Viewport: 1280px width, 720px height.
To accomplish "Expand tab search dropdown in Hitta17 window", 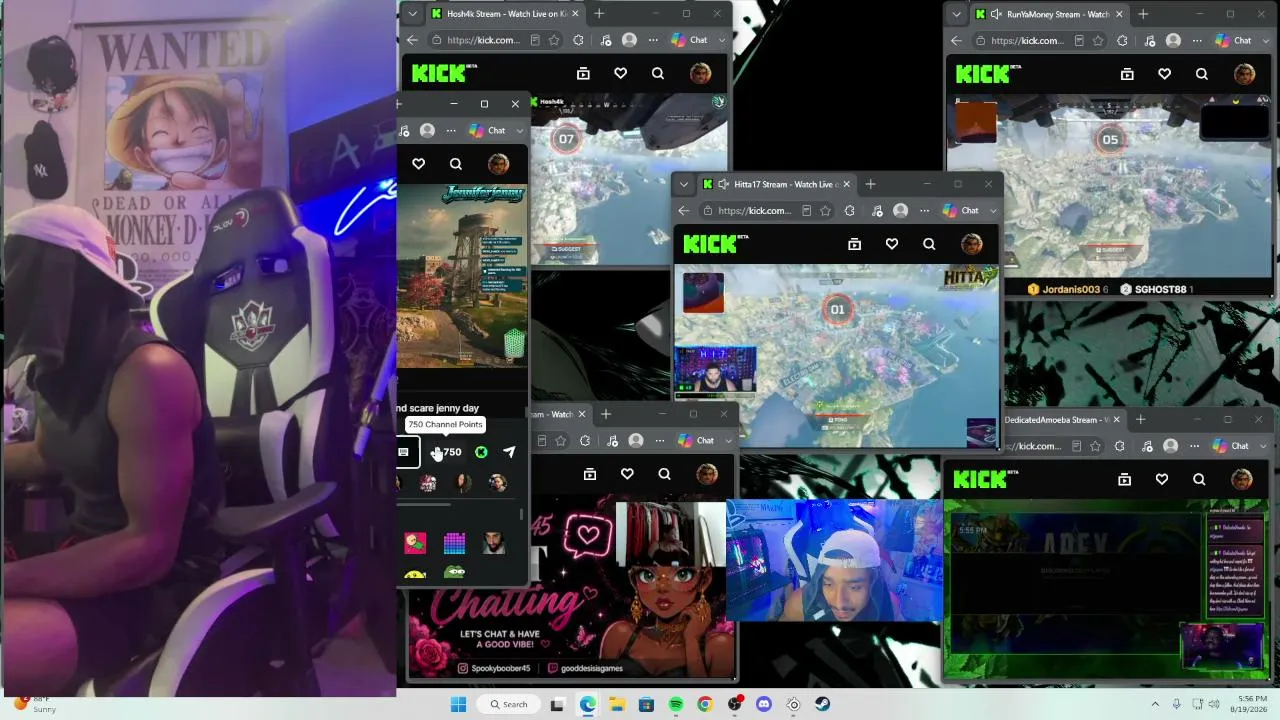I will click(683, 184).
